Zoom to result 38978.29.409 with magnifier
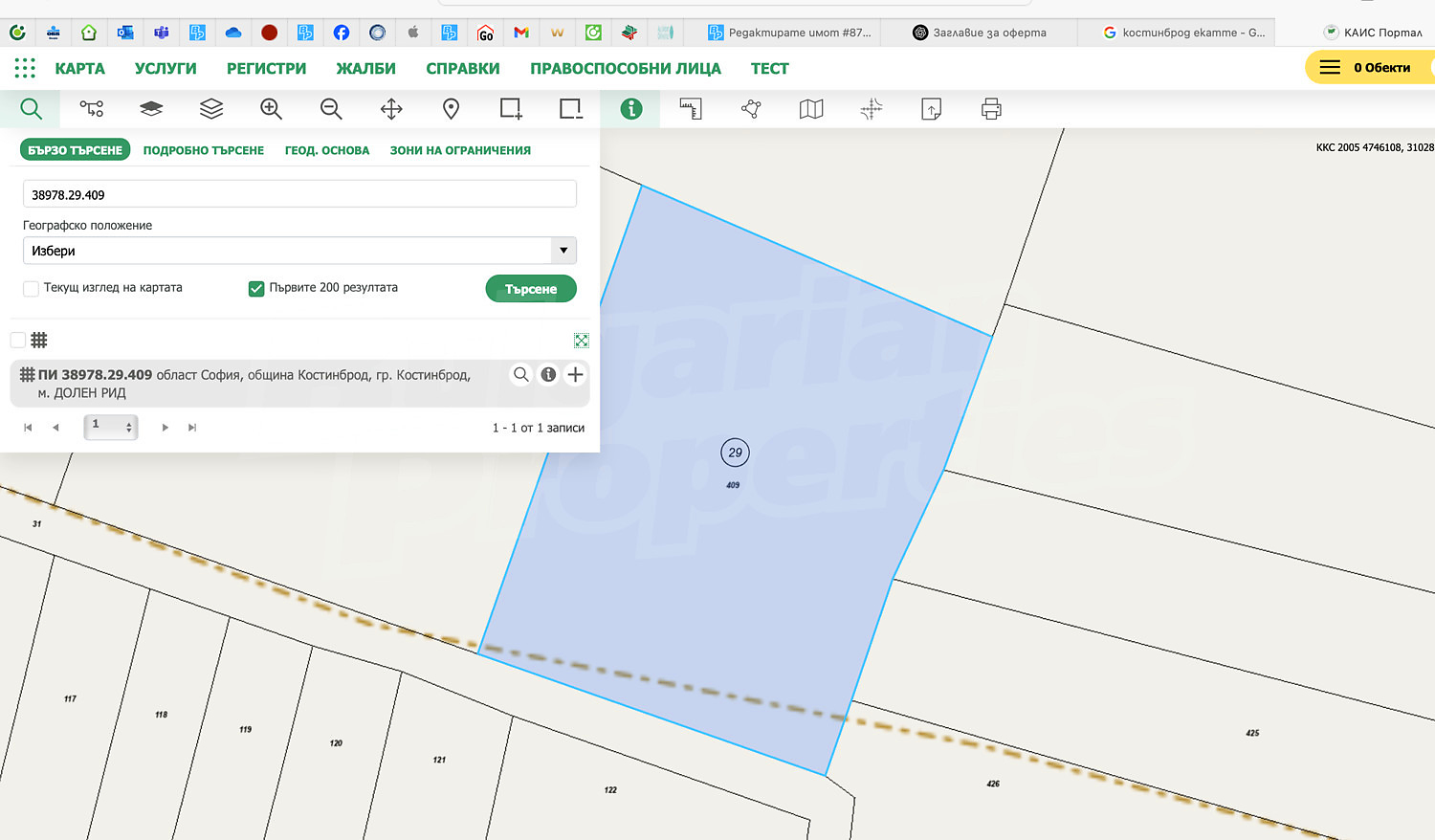This screenshot has width=1435, height=840. click(521, 374)
